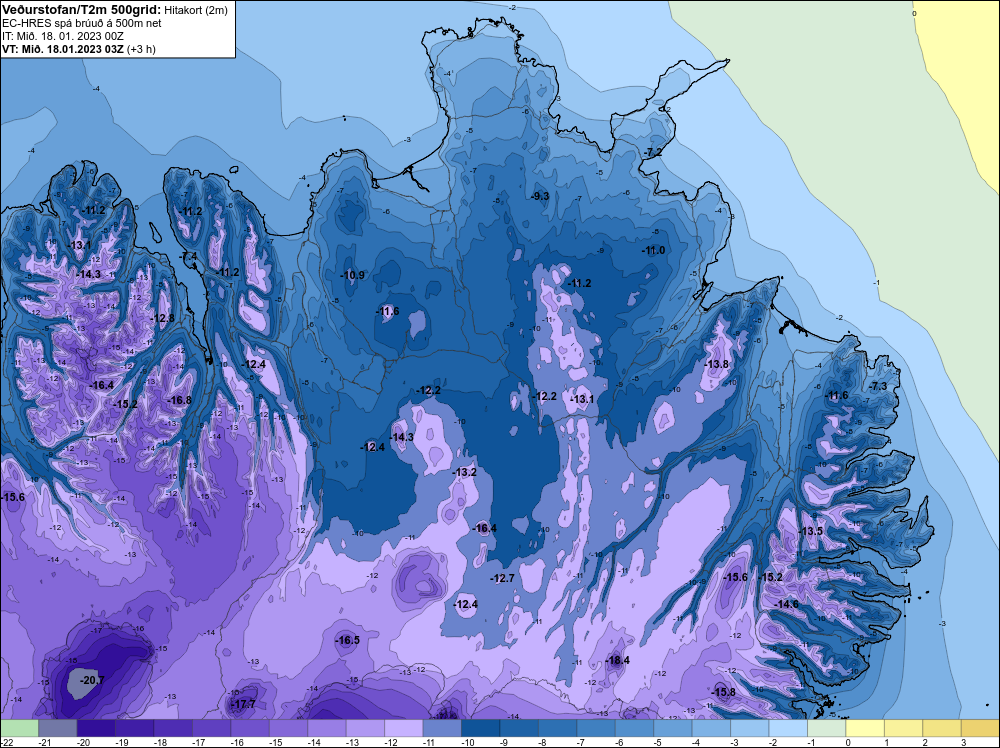Click the -14.6 temperature label

tap(787, 604)
